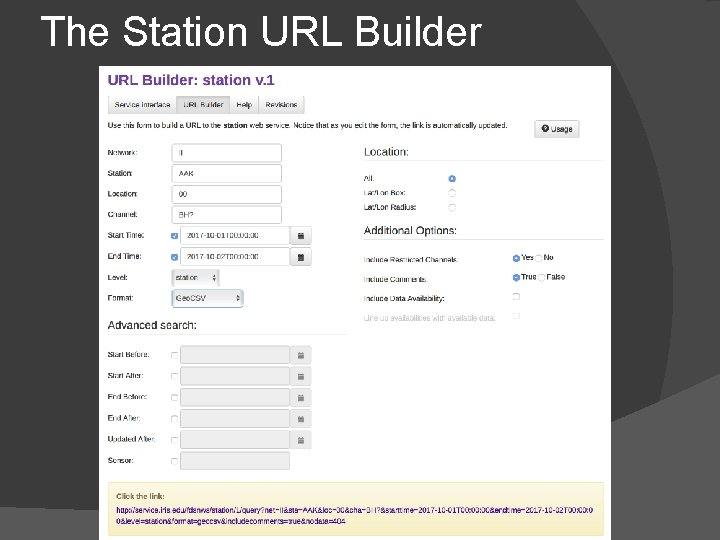Enable the End Before checkbox

point(174,397)
